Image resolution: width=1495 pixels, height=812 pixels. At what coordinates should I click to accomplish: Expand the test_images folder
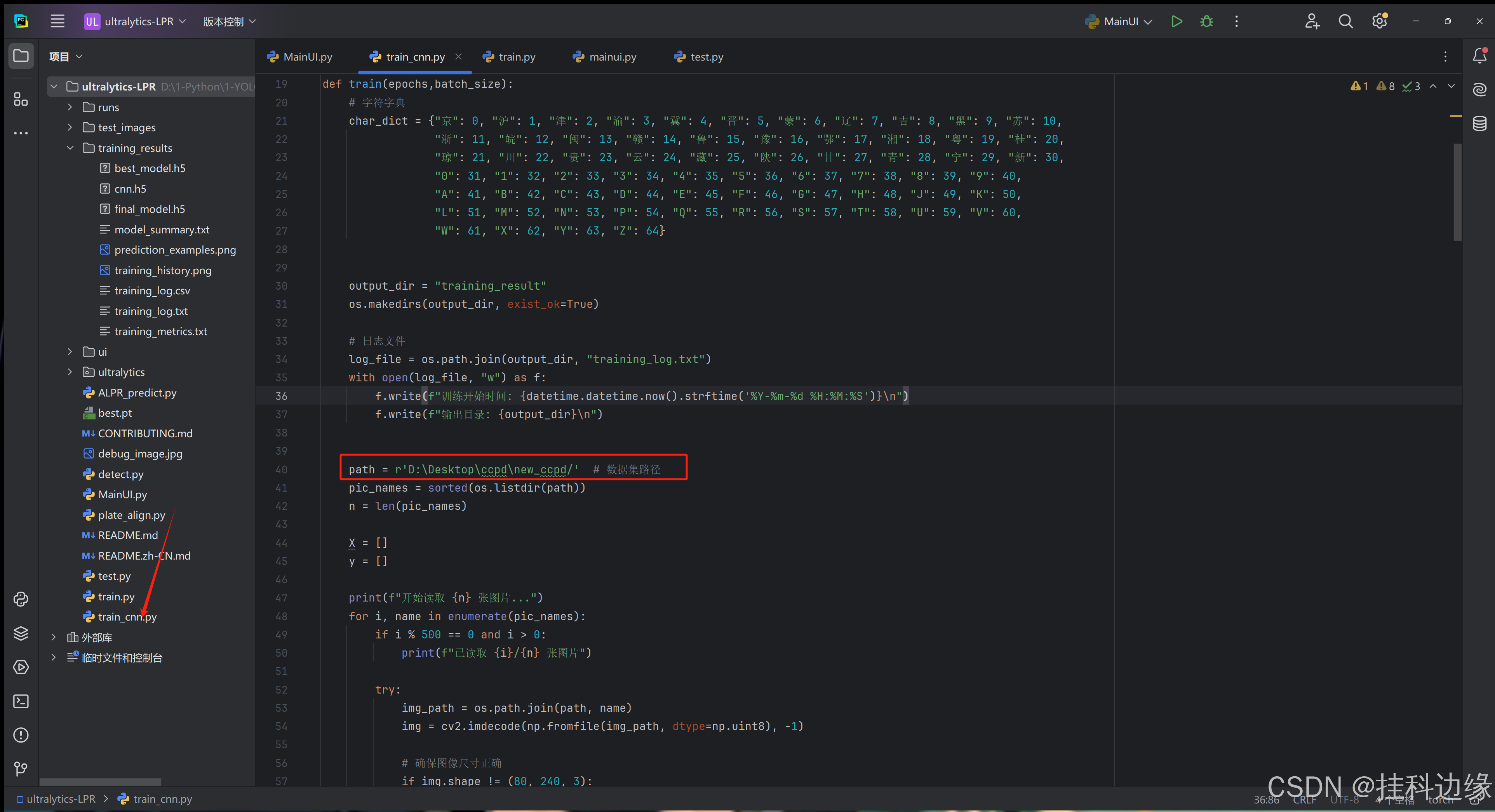coord(70,127)
